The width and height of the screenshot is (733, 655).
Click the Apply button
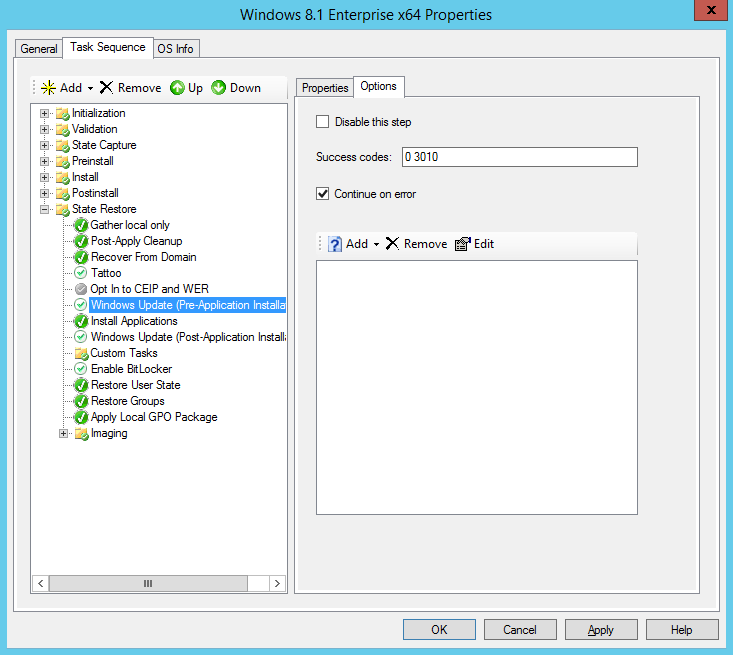601,630
